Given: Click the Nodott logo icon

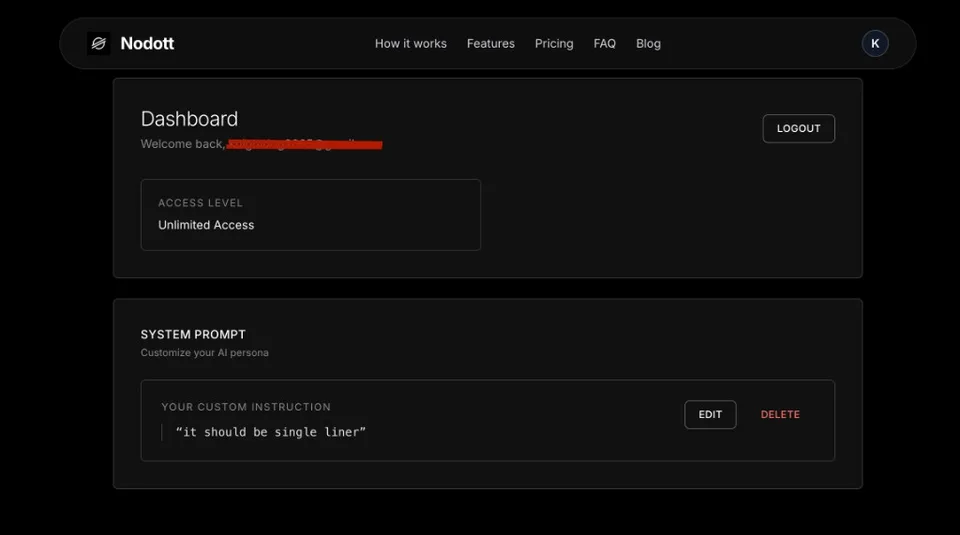Looking at the screenshot, I should point(99,43).
